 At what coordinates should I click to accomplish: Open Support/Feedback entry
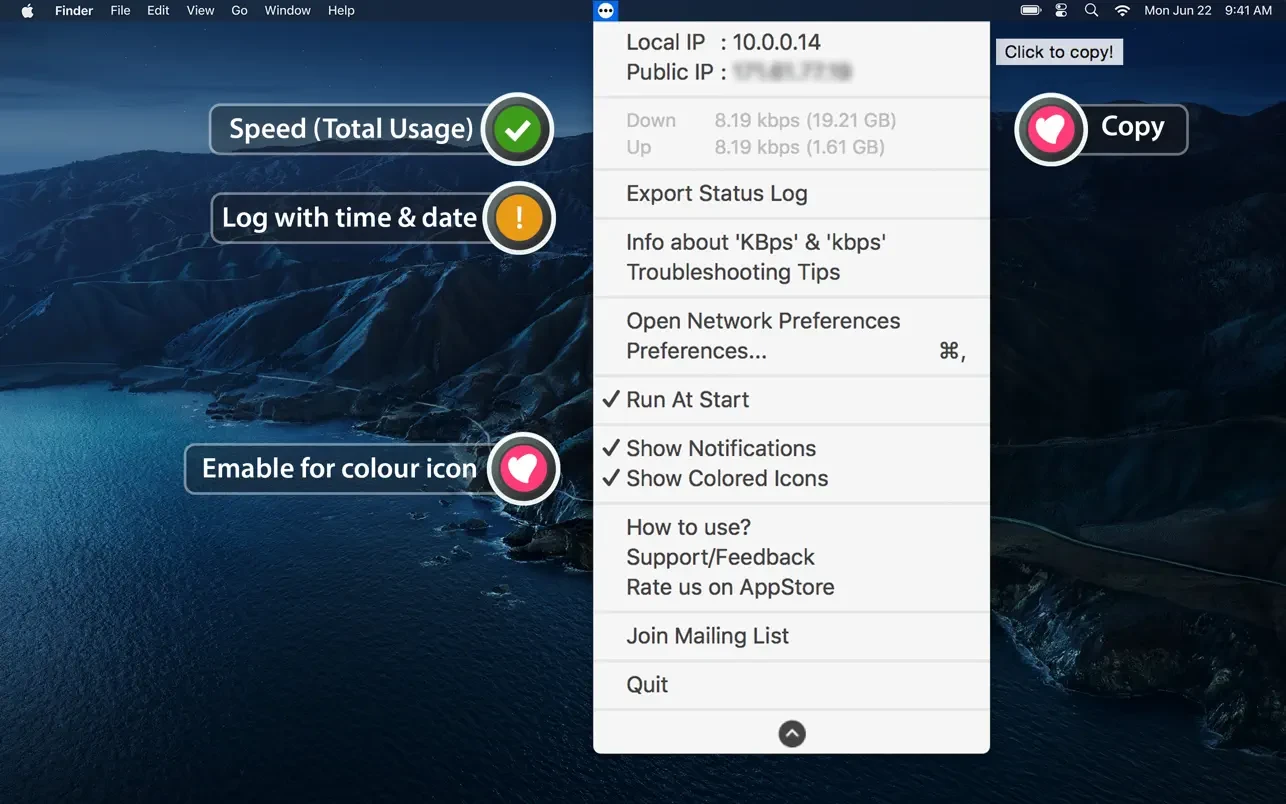click(791, 557)
